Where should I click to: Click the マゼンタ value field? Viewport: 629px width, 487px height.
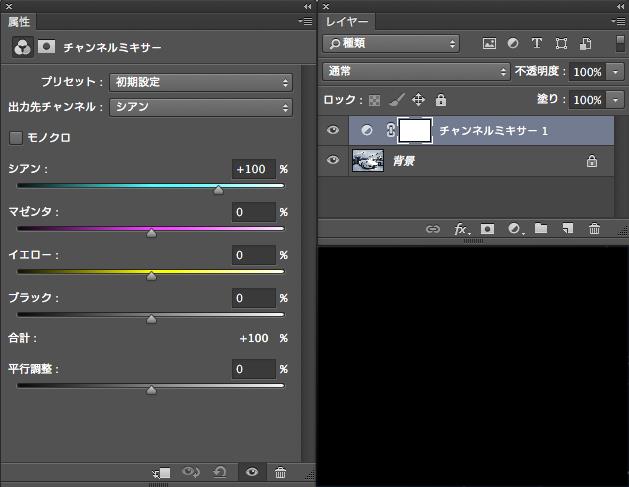pyautogui.click(x=254, y=212)
